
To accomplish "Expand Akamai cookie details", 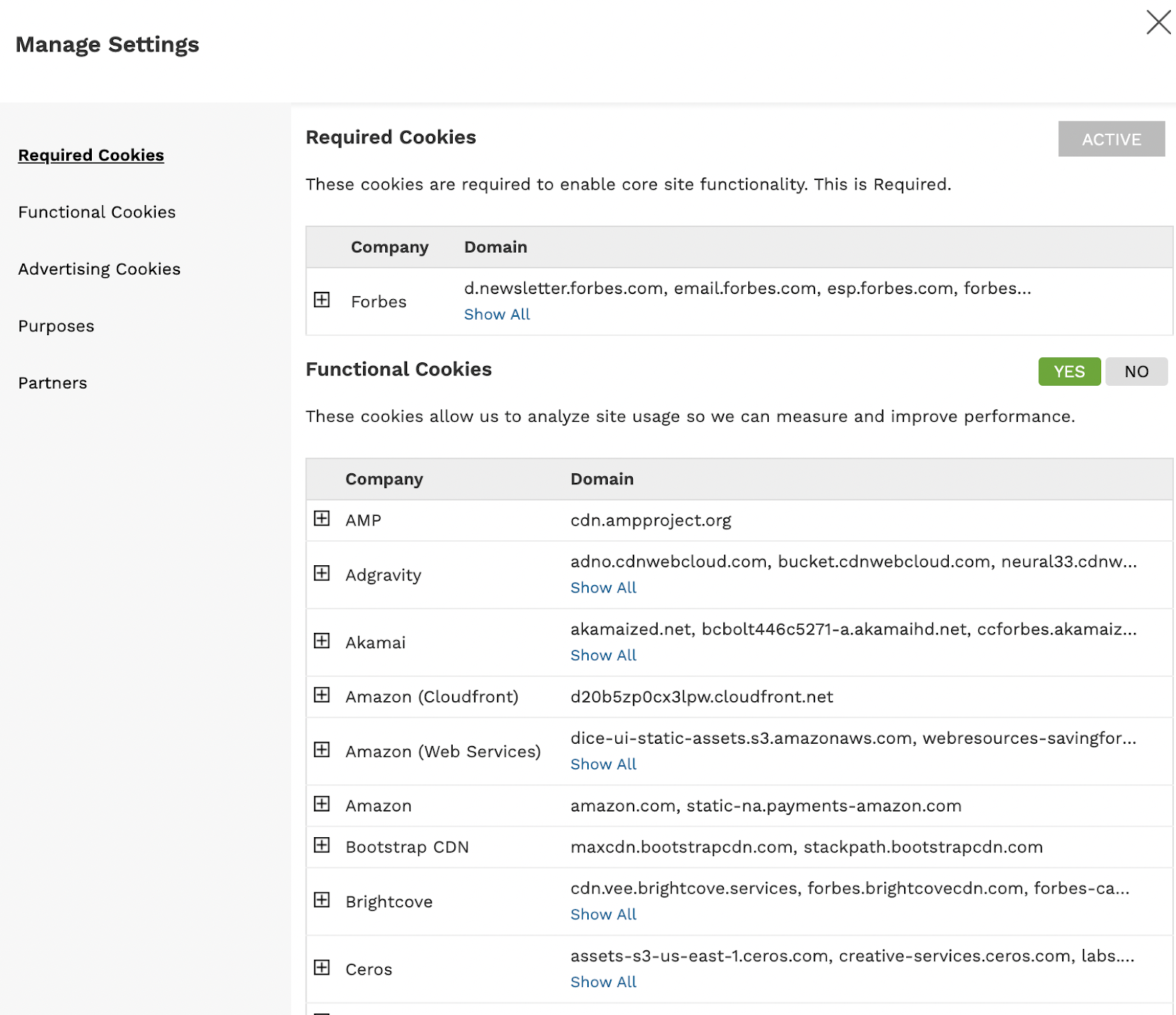I will point(322,641).
